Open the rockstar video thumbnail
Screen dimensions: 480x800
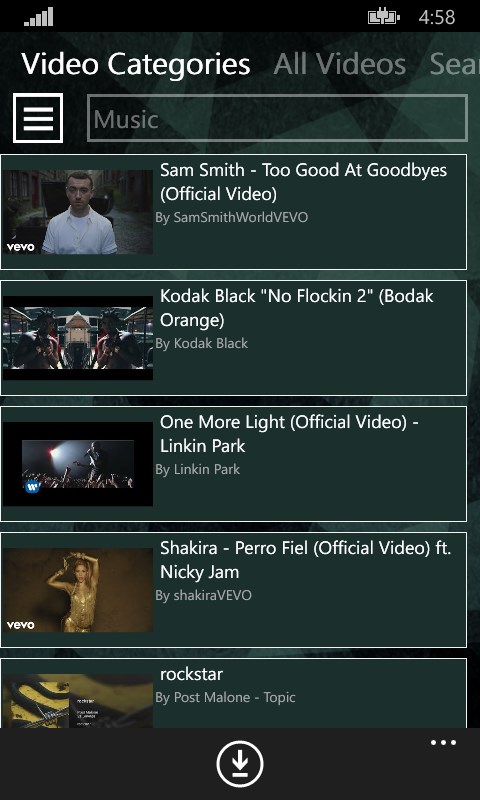78,701
